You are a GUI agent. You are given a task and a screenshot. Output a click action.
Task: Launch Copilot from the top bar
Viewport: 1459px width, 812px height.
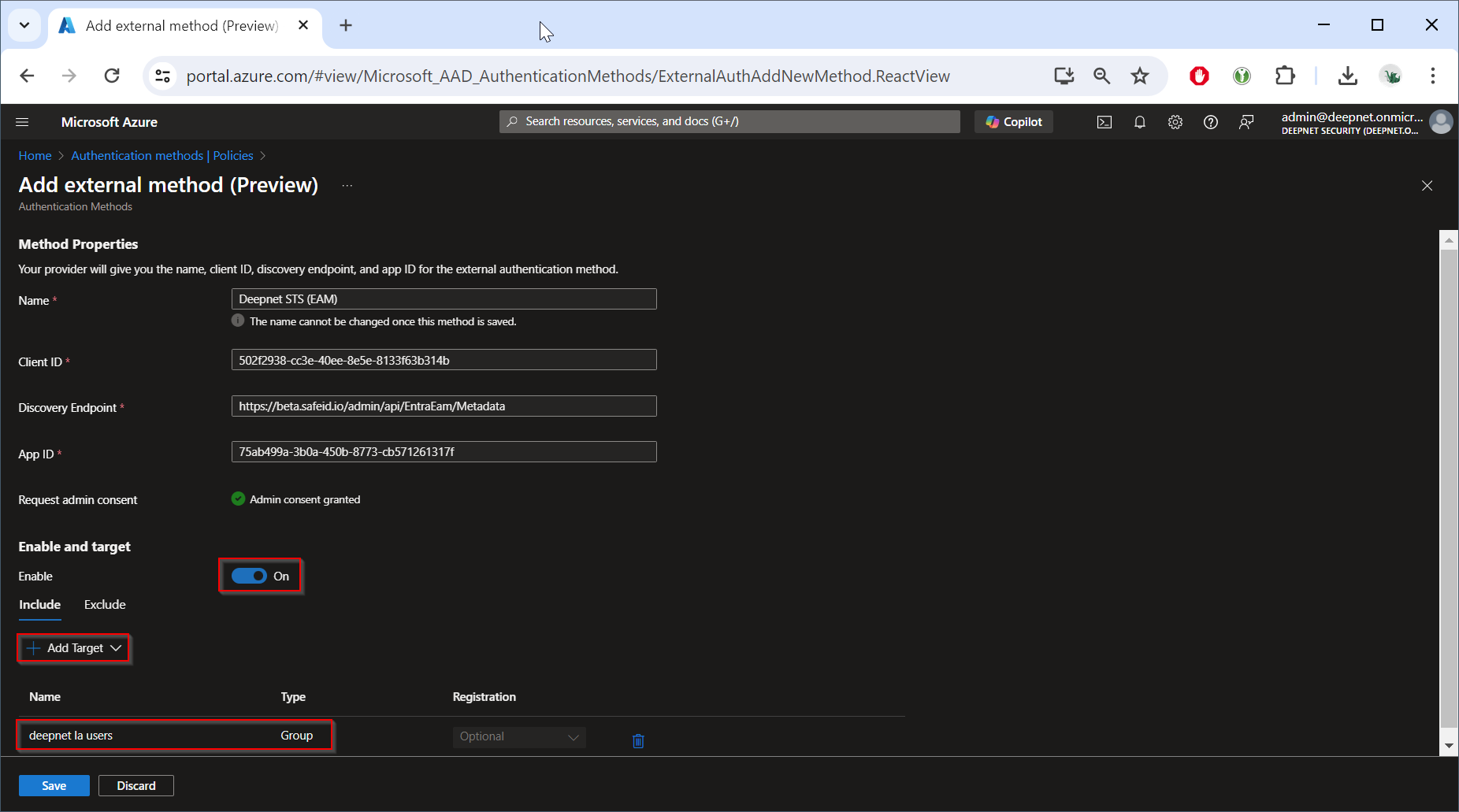pos(1014,122)
